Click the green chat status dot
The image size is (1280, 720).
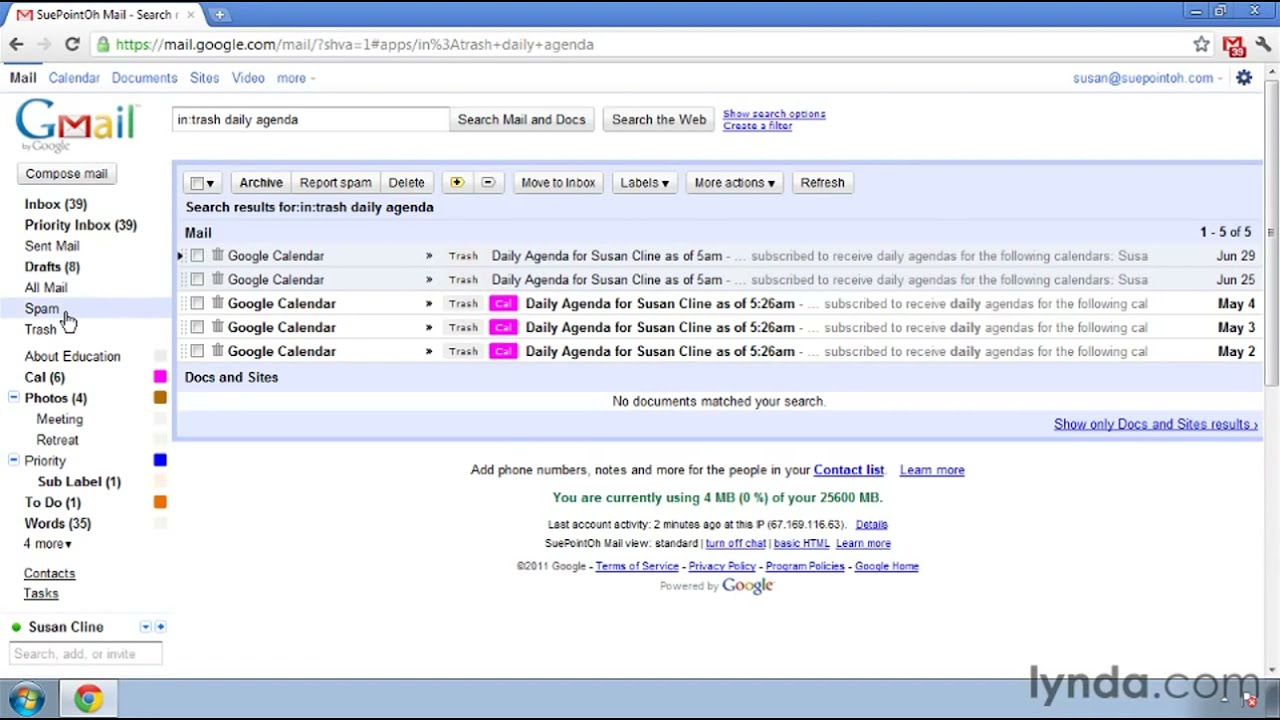coord(16,627)
